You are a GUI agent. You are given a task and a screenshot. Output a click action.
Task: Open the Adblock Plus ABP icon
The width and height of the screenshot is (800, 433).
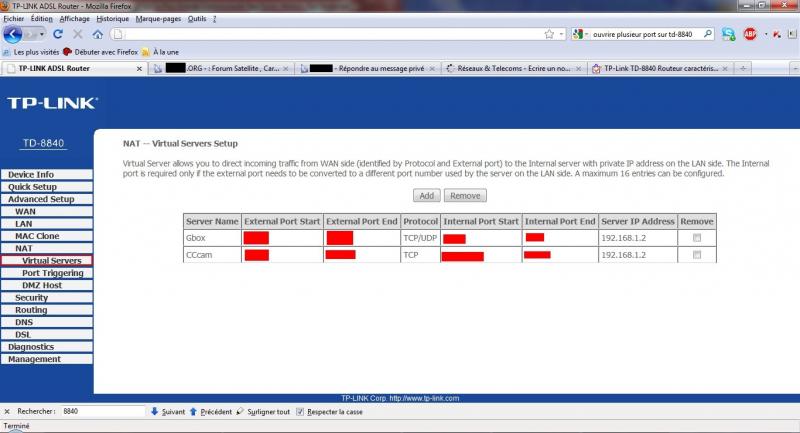click(750, 34)
